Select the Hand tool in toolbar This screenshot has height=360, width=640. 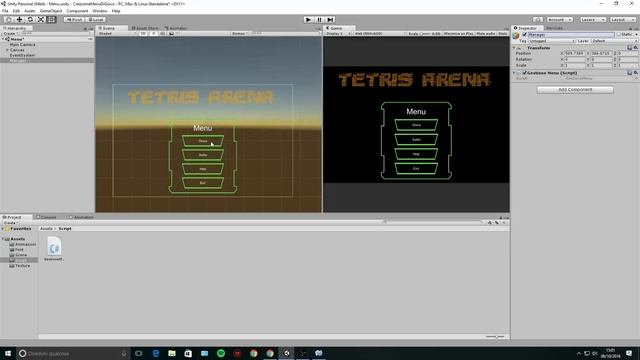point(9,20)
